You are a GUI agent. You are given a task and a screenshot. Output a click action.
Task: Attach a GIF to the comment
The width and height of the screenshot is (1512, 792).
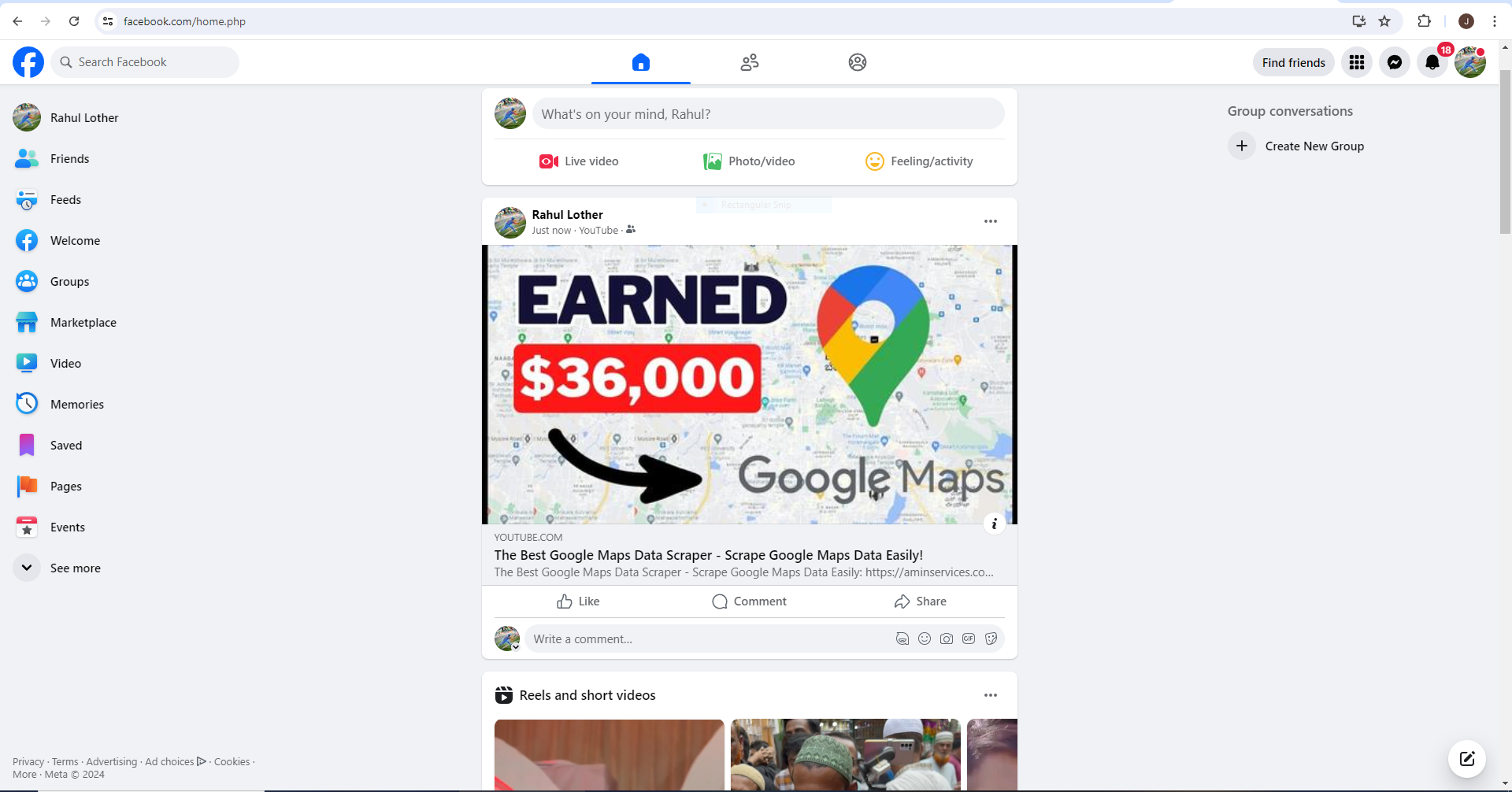tap(969, 639)
